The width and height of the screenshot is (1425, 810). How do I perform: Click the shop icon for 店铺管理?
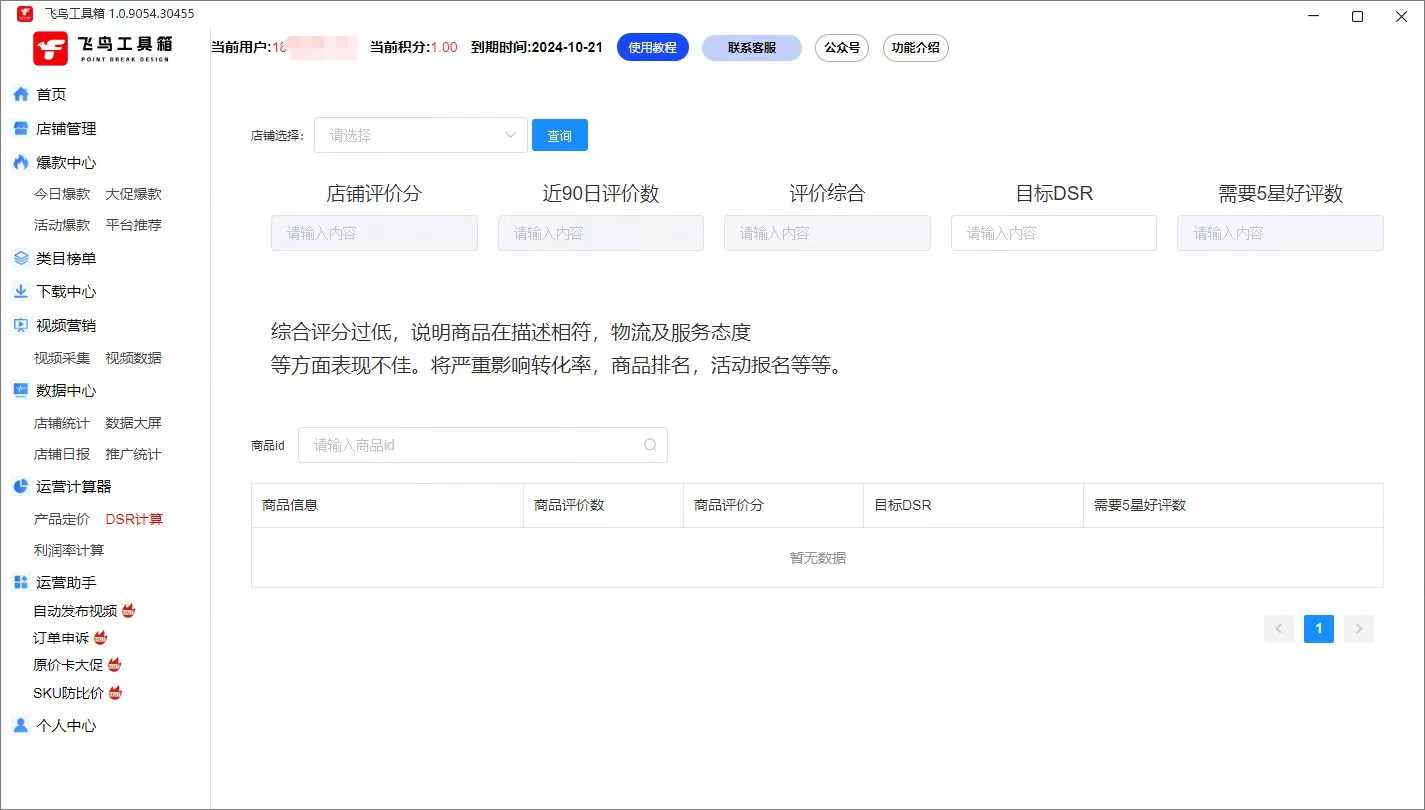(20, 129)
